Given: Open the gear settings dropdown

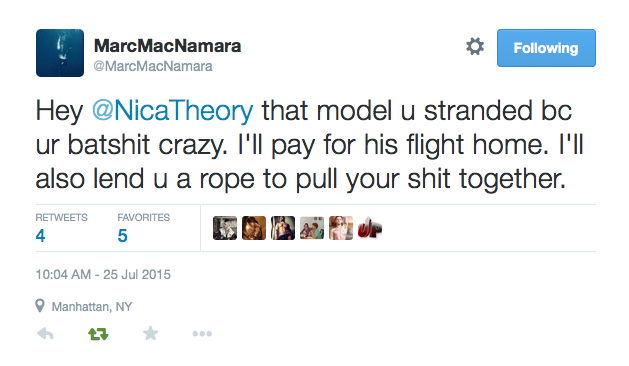Looking at the screenshot, I should click(x=475, y=47).
